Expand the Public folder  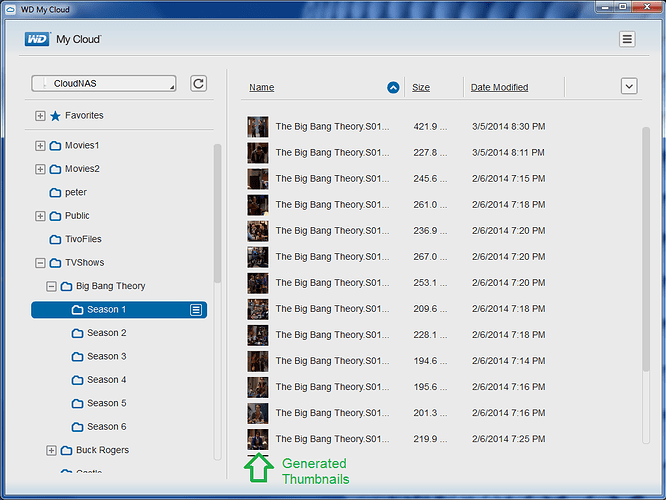[x=40, y=216]
